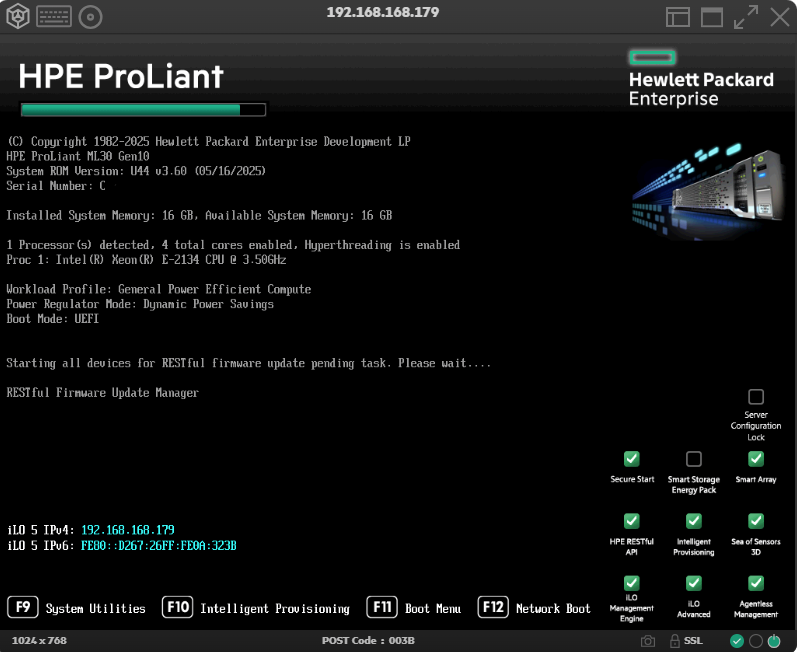Click the Installed System Memory line

point(199,215)
